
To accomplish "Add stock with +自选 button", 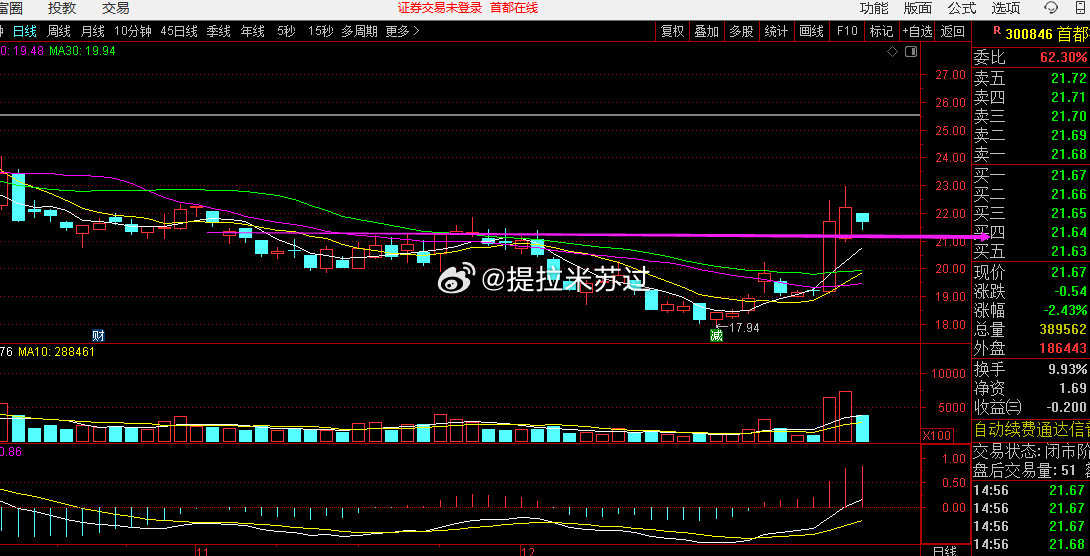I will (x=918, y=31).
